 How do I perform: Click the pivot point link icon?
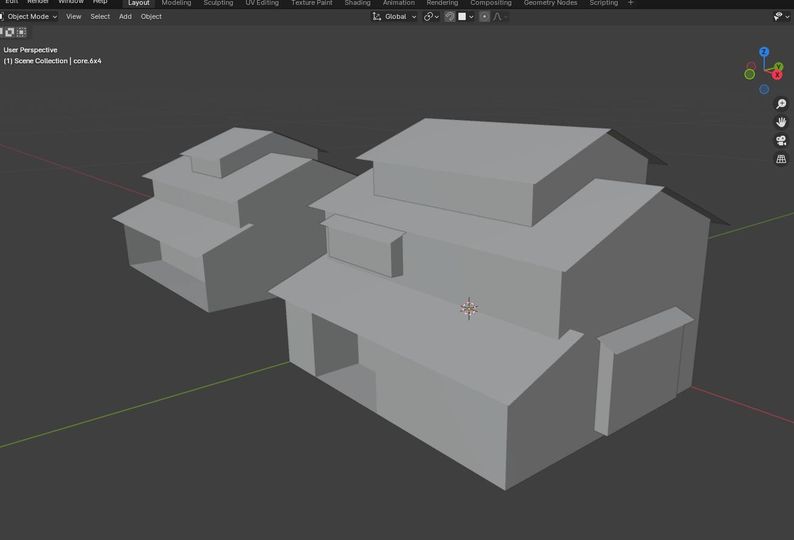(428, 17)
